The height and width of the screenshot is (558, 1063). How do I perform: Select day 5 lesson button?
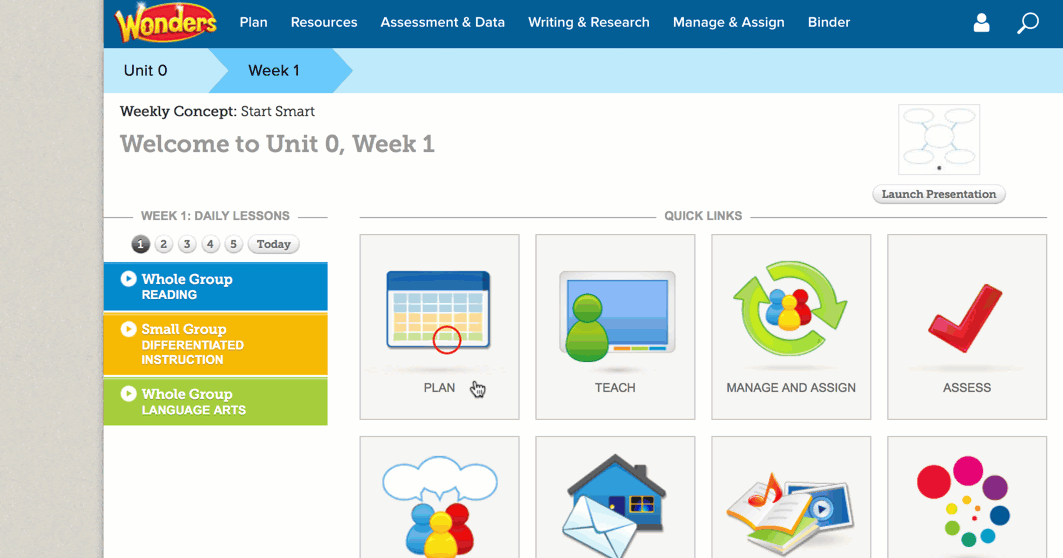(233, 244)
